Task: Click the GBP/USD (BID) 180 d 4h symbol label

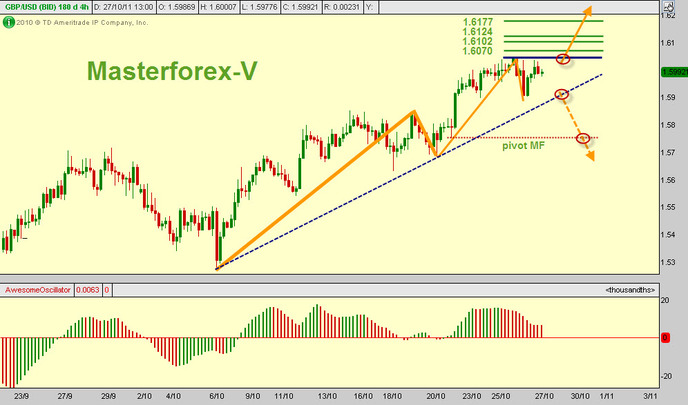Action: click(47, 7)
